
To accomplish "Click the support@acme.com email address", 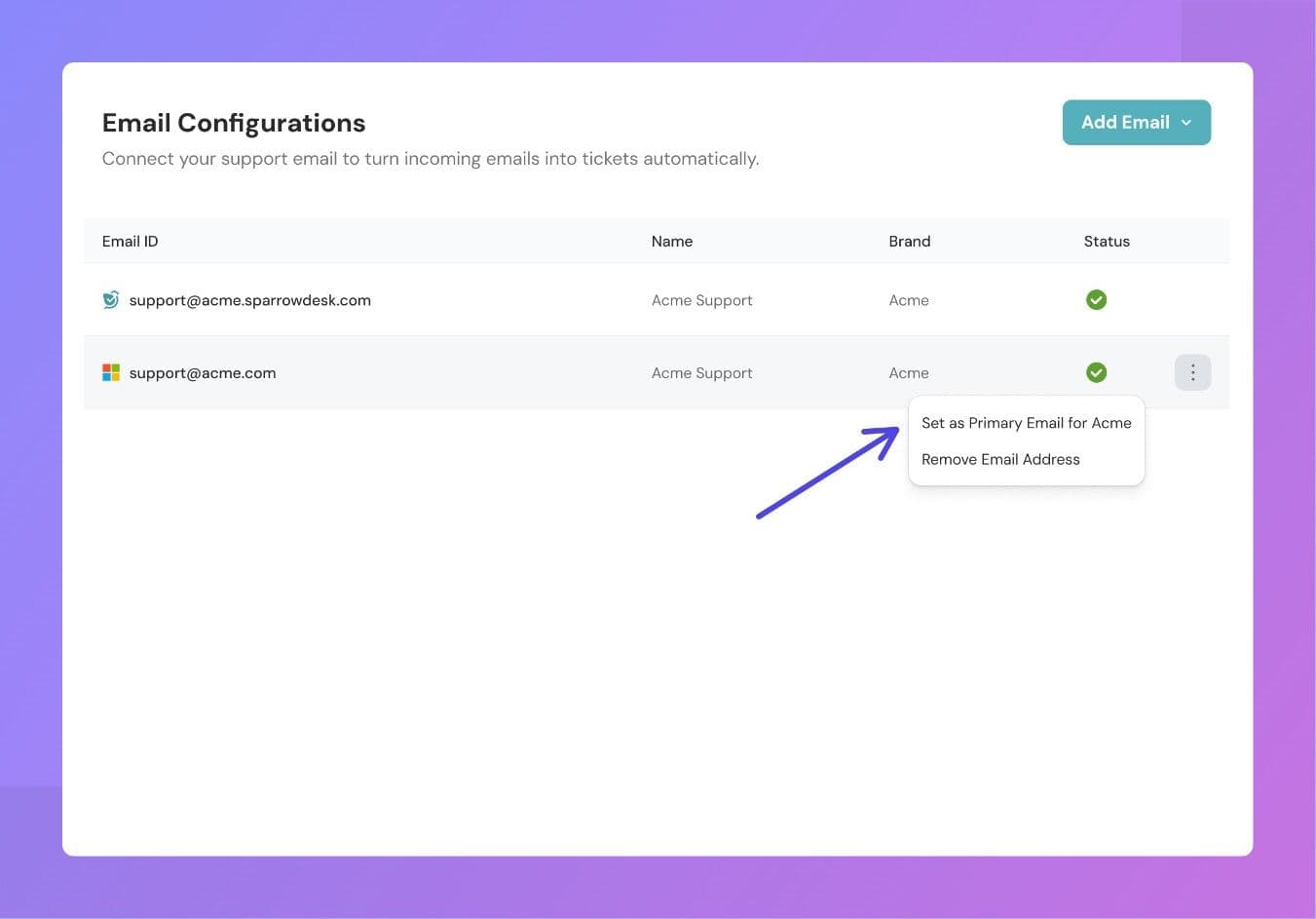I will pos(203,372).
